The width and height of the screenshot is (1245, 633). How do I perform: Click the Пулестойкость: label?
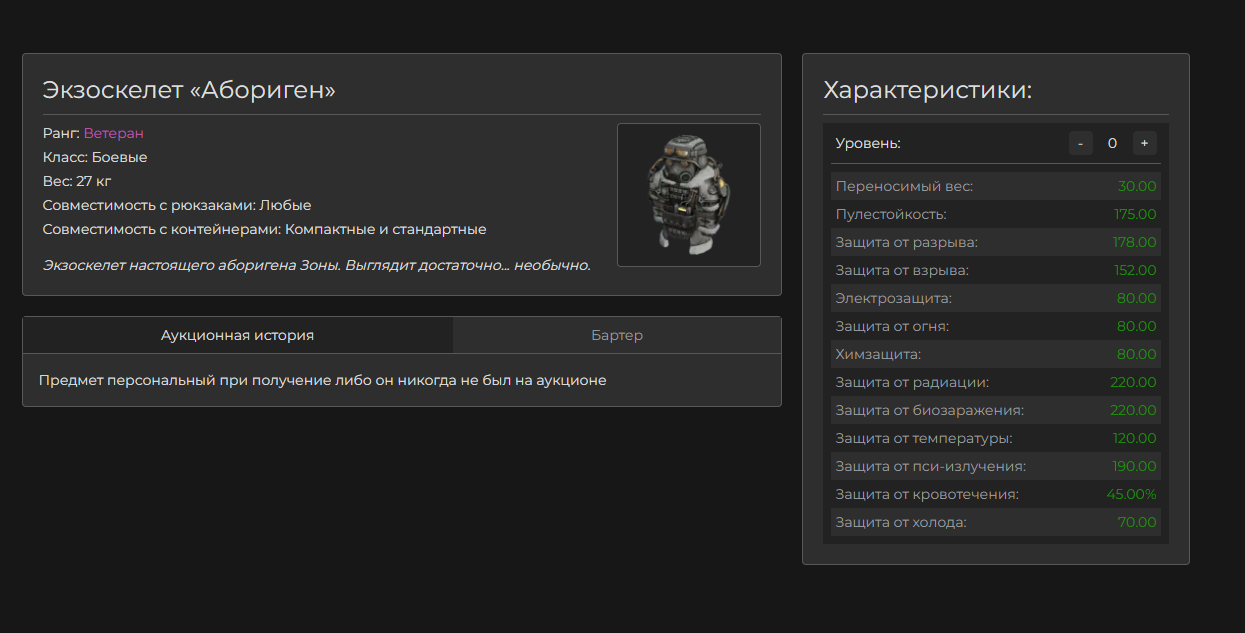(x=891, y=214)
